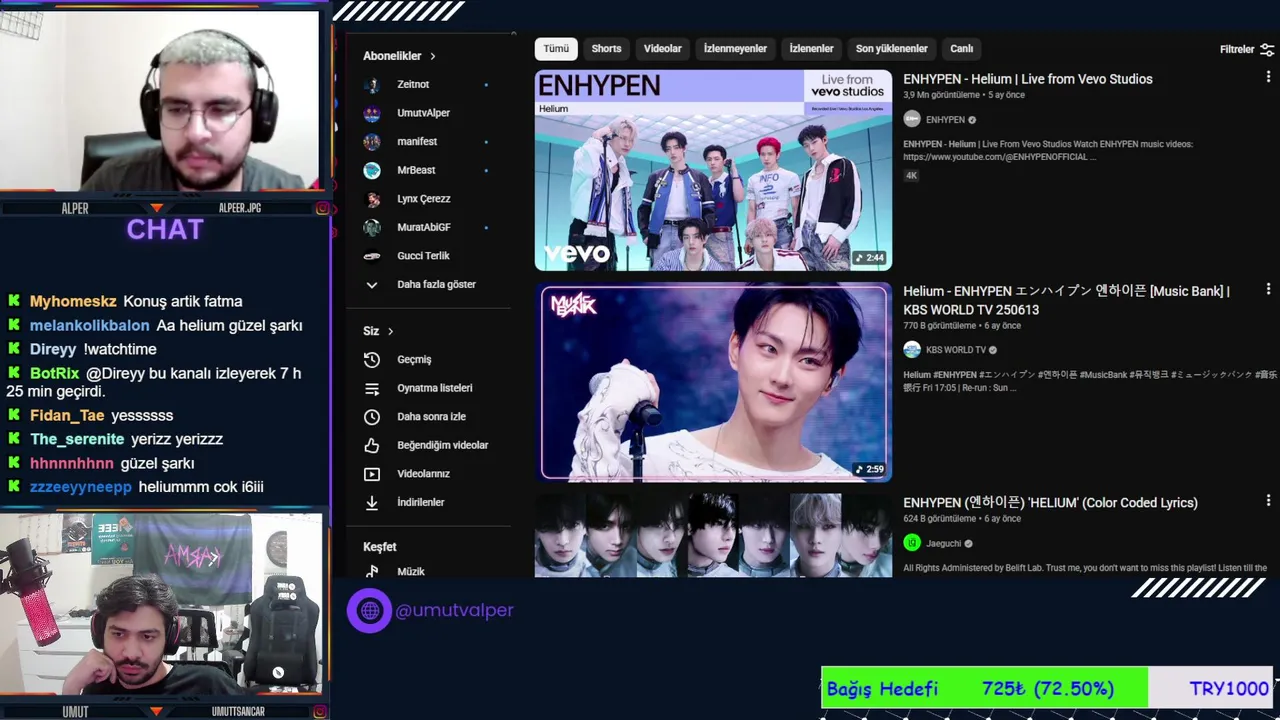
Task: Click Lynx Çerezz channel avatar
Action: (372, 199)
